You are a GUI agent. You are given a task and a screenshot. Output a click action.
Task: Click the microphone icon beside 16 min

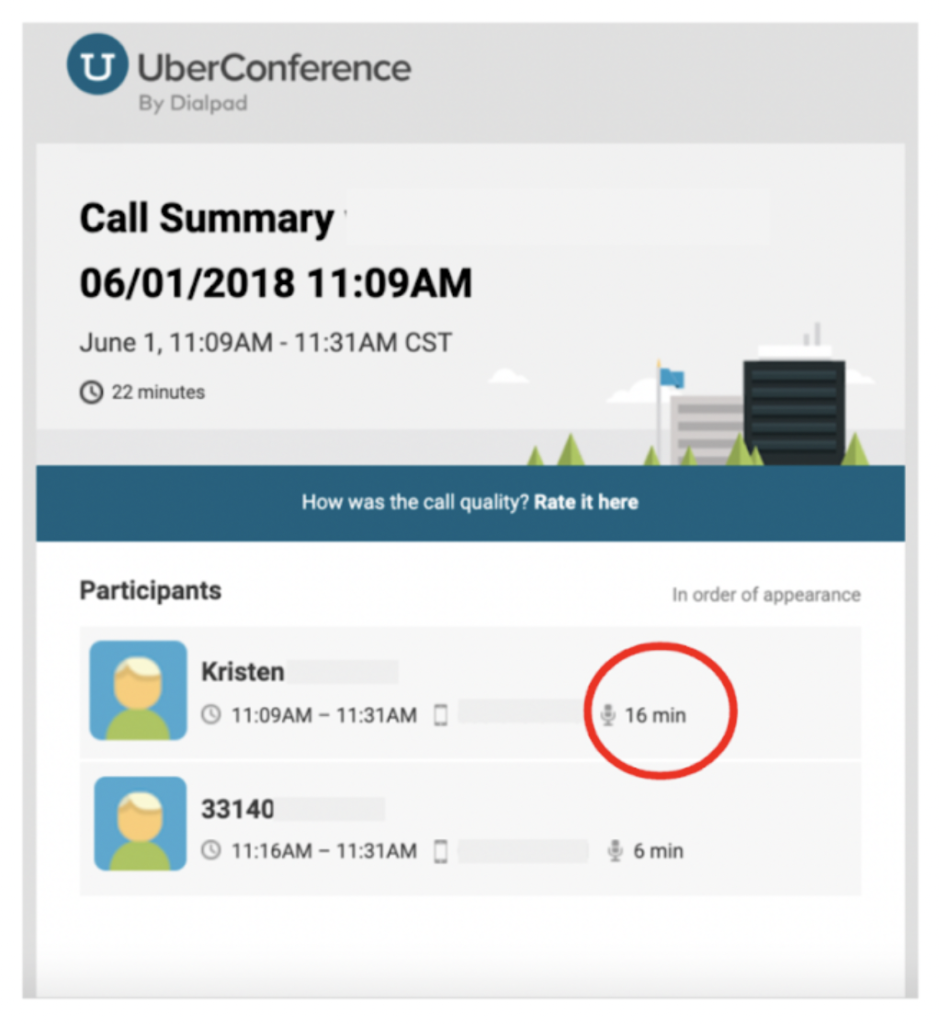pos(608,715)
